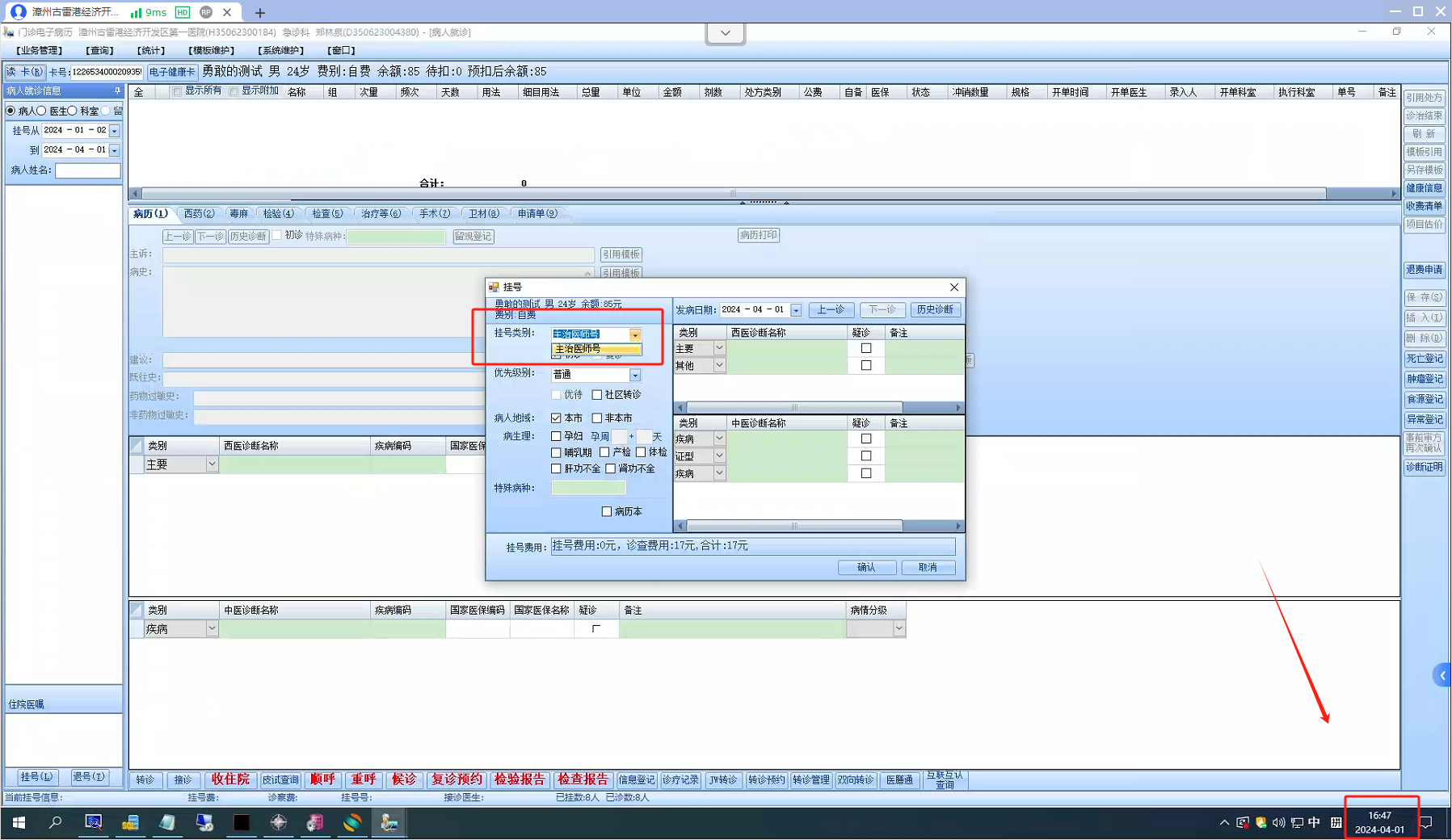1452x840 pixels.
Task: Expand the 其他 category dropdown in dialog
Action: (719, 366)
